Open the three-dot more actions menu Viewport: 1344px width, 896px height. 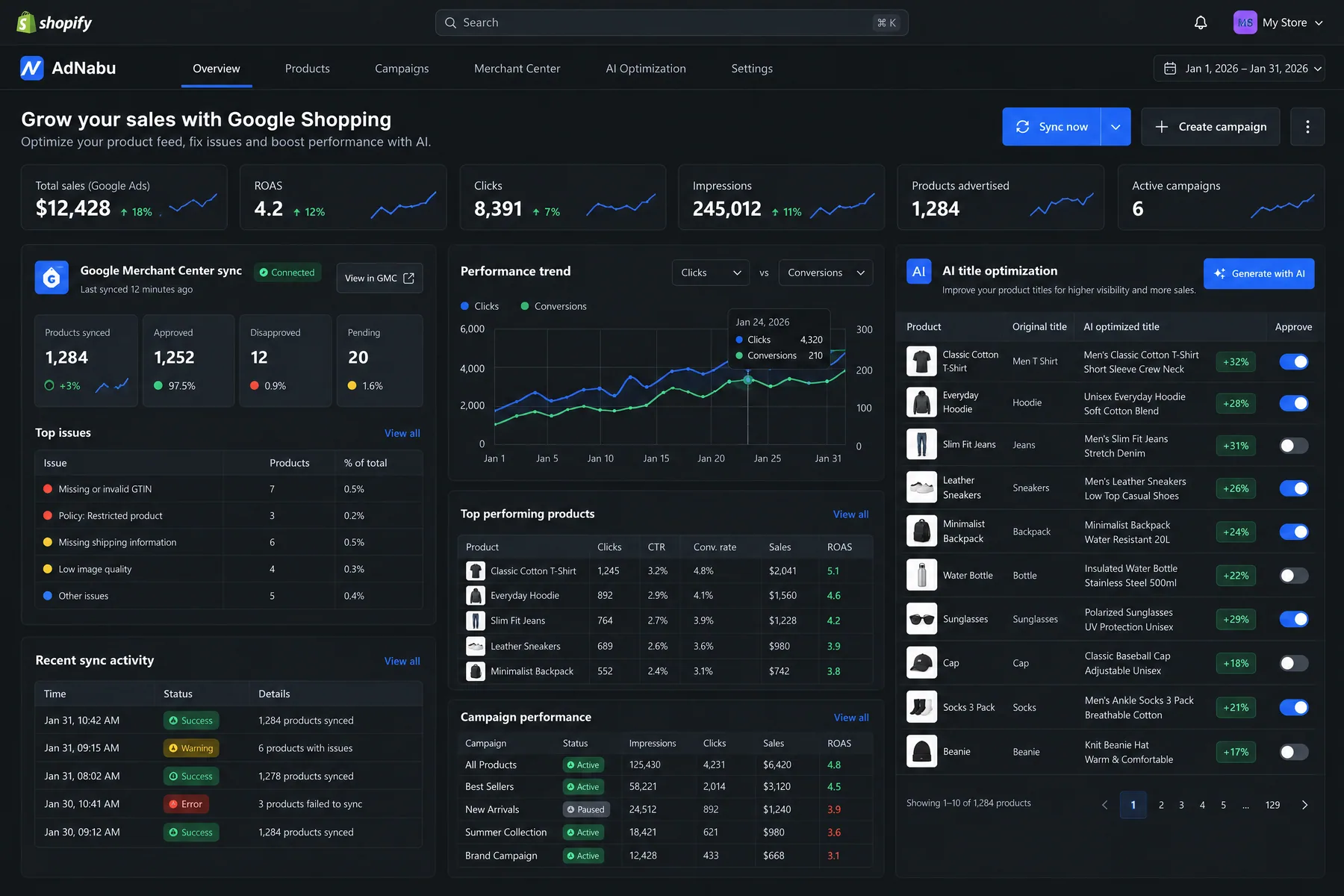(x=1307, y=127)
